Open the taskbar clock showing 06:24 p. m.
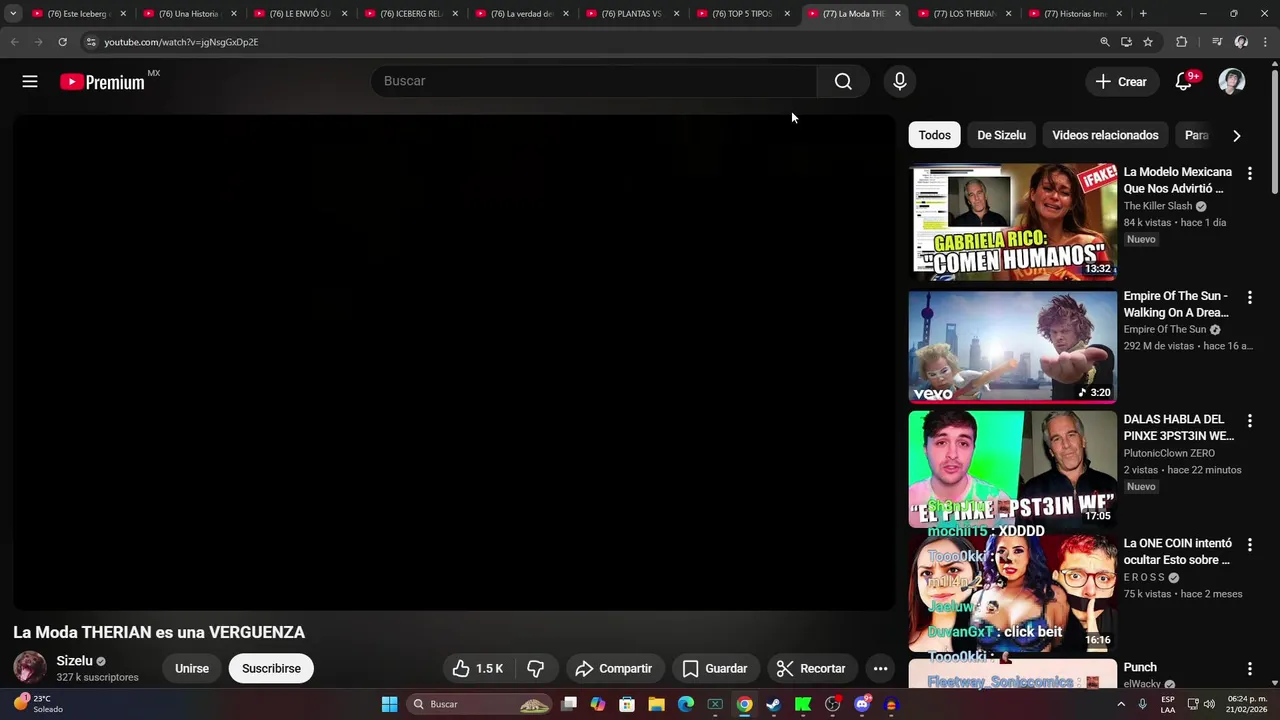 [x=1247, y=704]
